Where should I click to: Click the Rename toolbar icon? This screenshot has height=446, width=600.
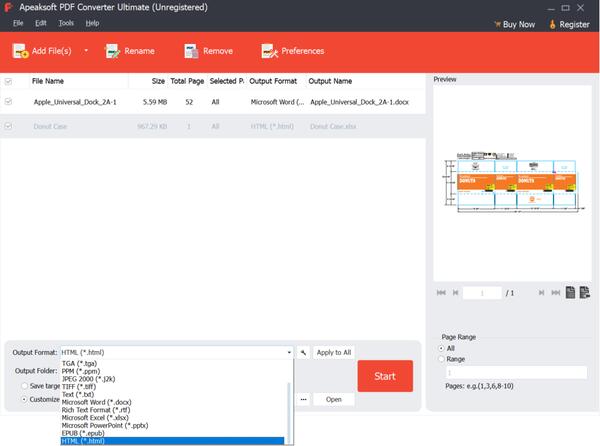[113, 51]
